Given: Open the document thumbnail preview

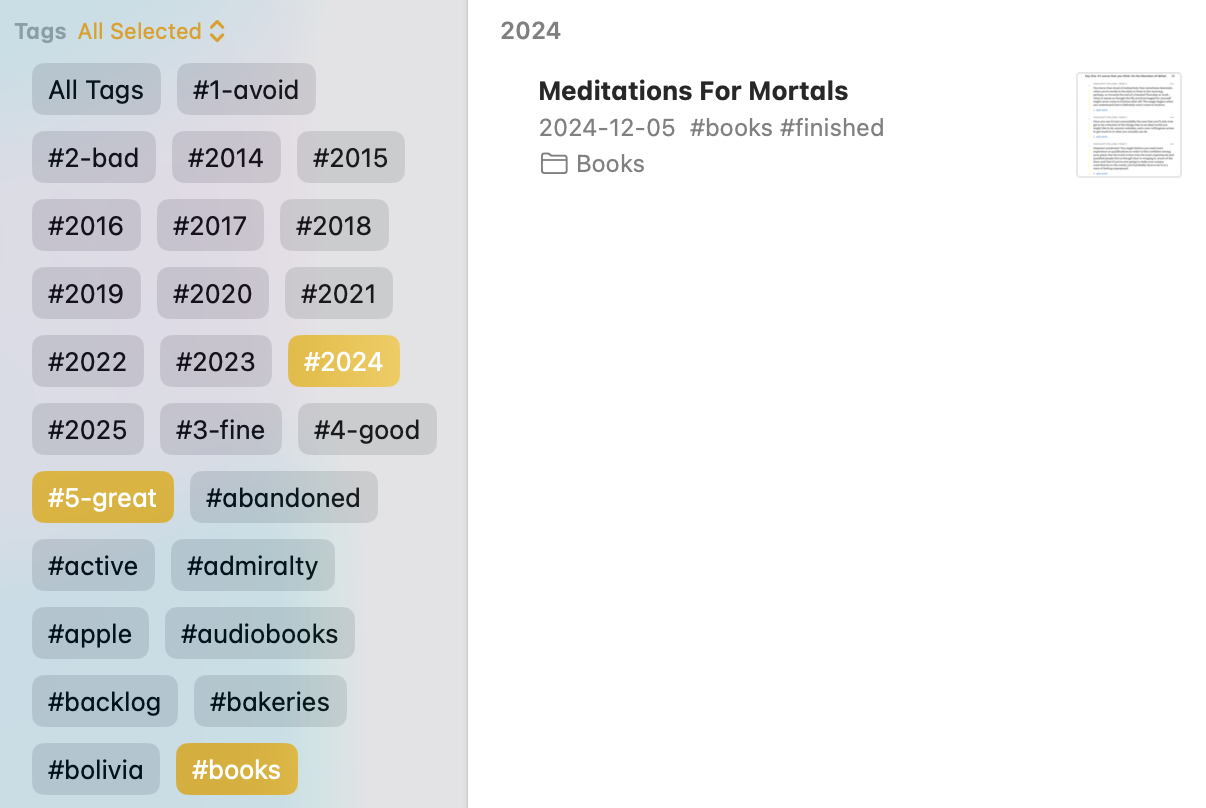Looking at the screenshot, I should 1128,125.
